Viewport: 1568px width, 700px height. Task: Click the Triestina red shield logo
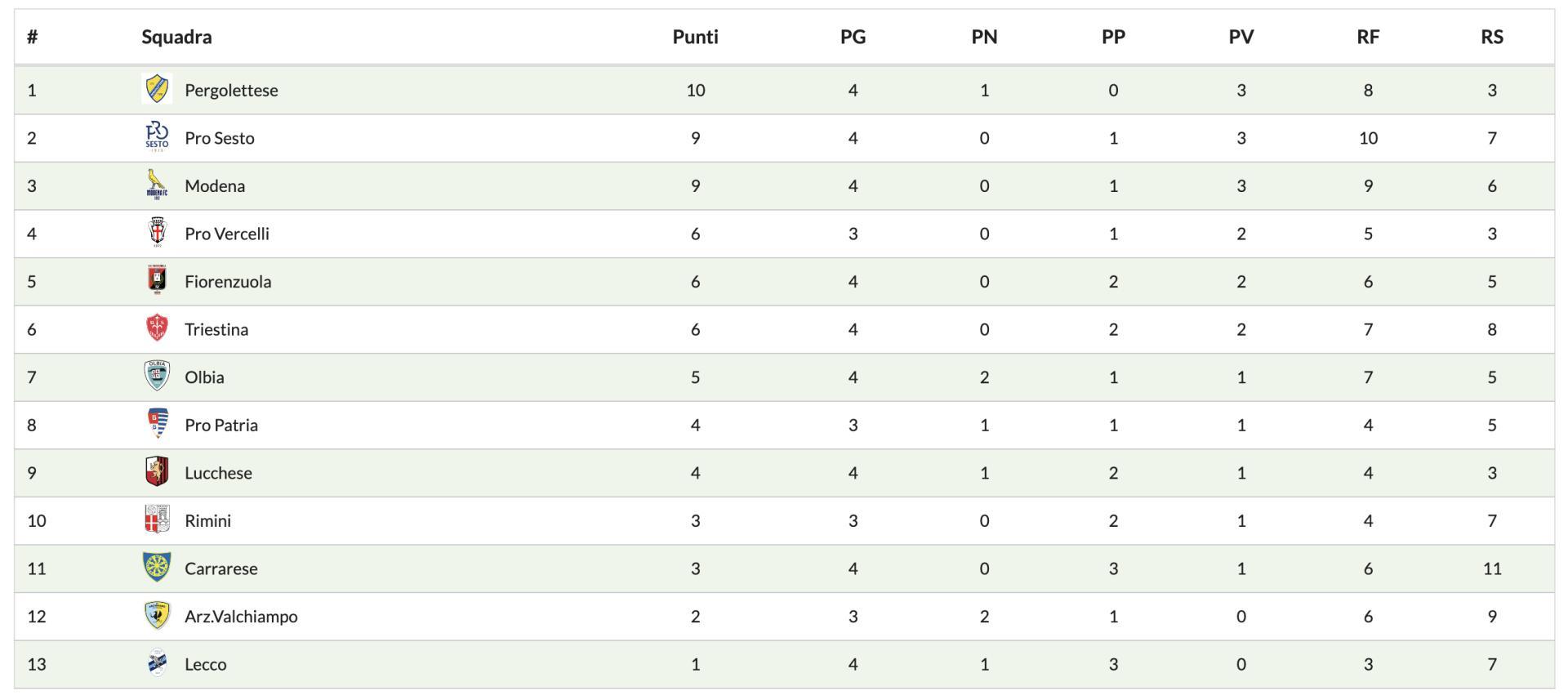pyautogui.click(x=157, y=328)
